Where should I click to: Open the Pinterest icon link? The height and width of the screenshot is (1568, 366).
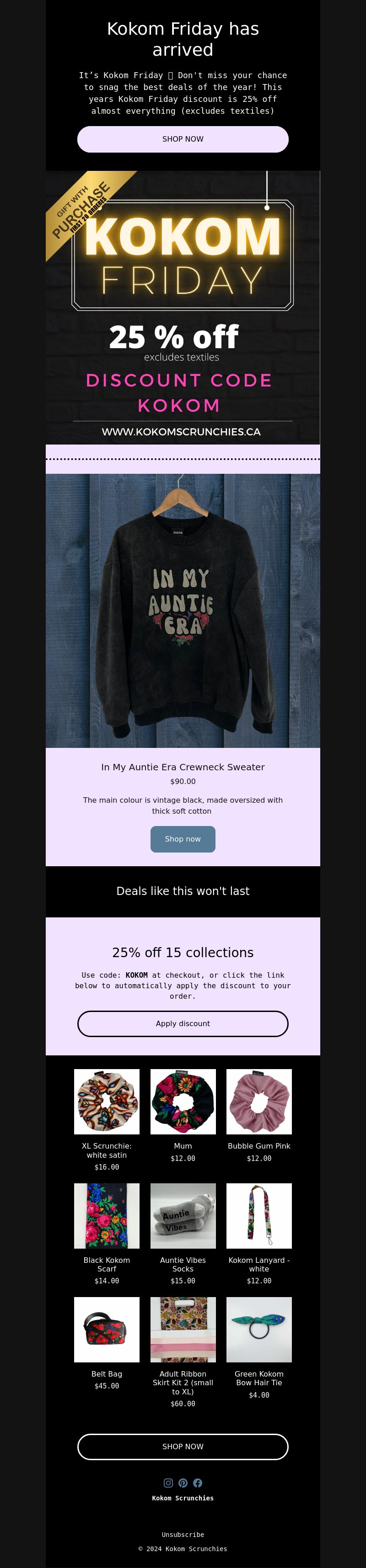[183, 1483]
